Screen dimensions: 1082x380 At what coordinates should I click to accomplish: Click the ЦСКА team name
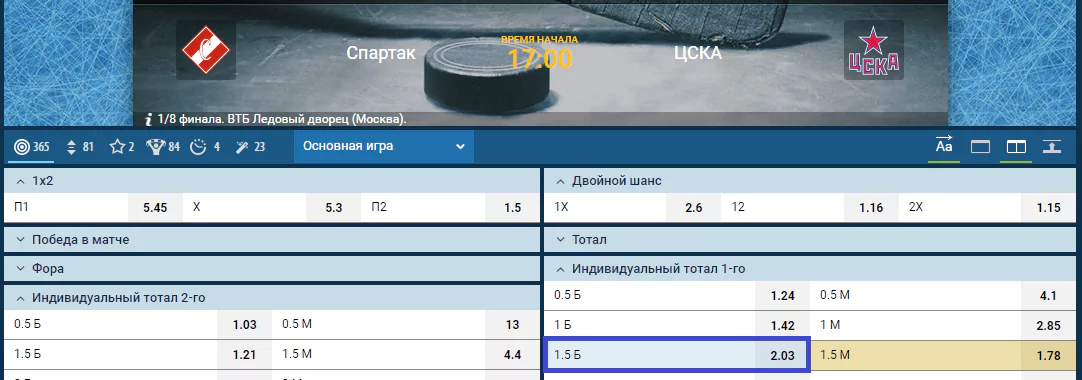pos(698,52)
